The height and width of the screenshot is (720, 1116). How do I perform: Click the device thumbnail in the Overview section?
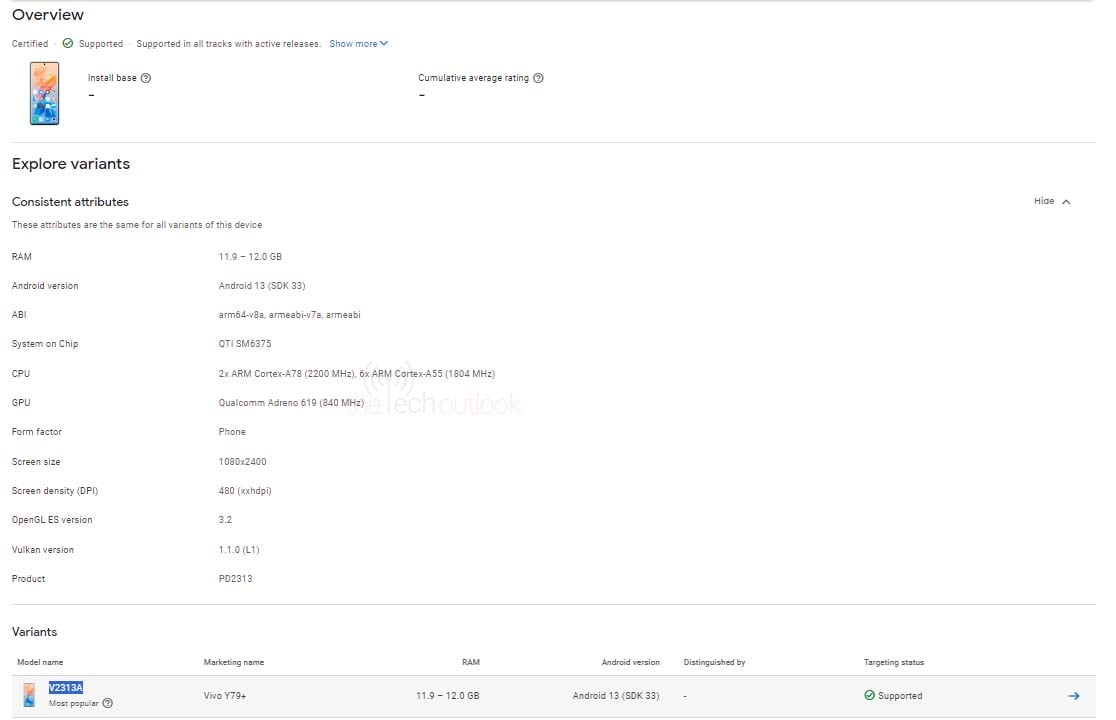44,93
